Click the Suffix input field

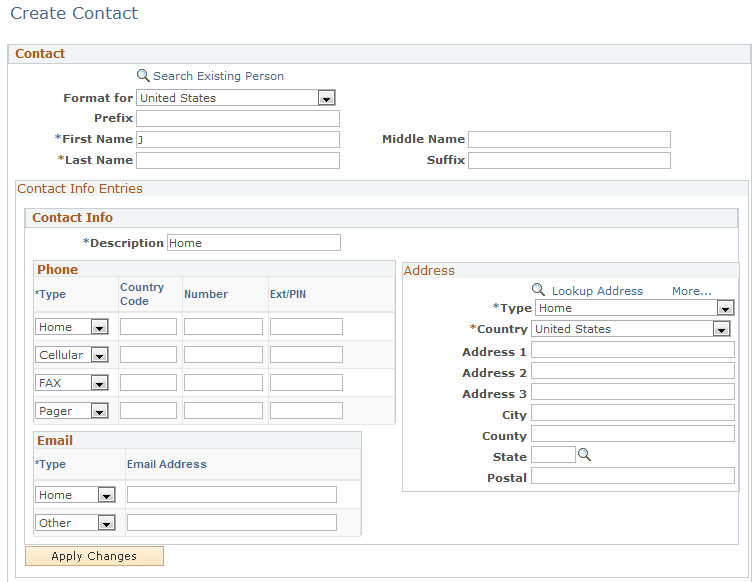(x=569, y=161)
